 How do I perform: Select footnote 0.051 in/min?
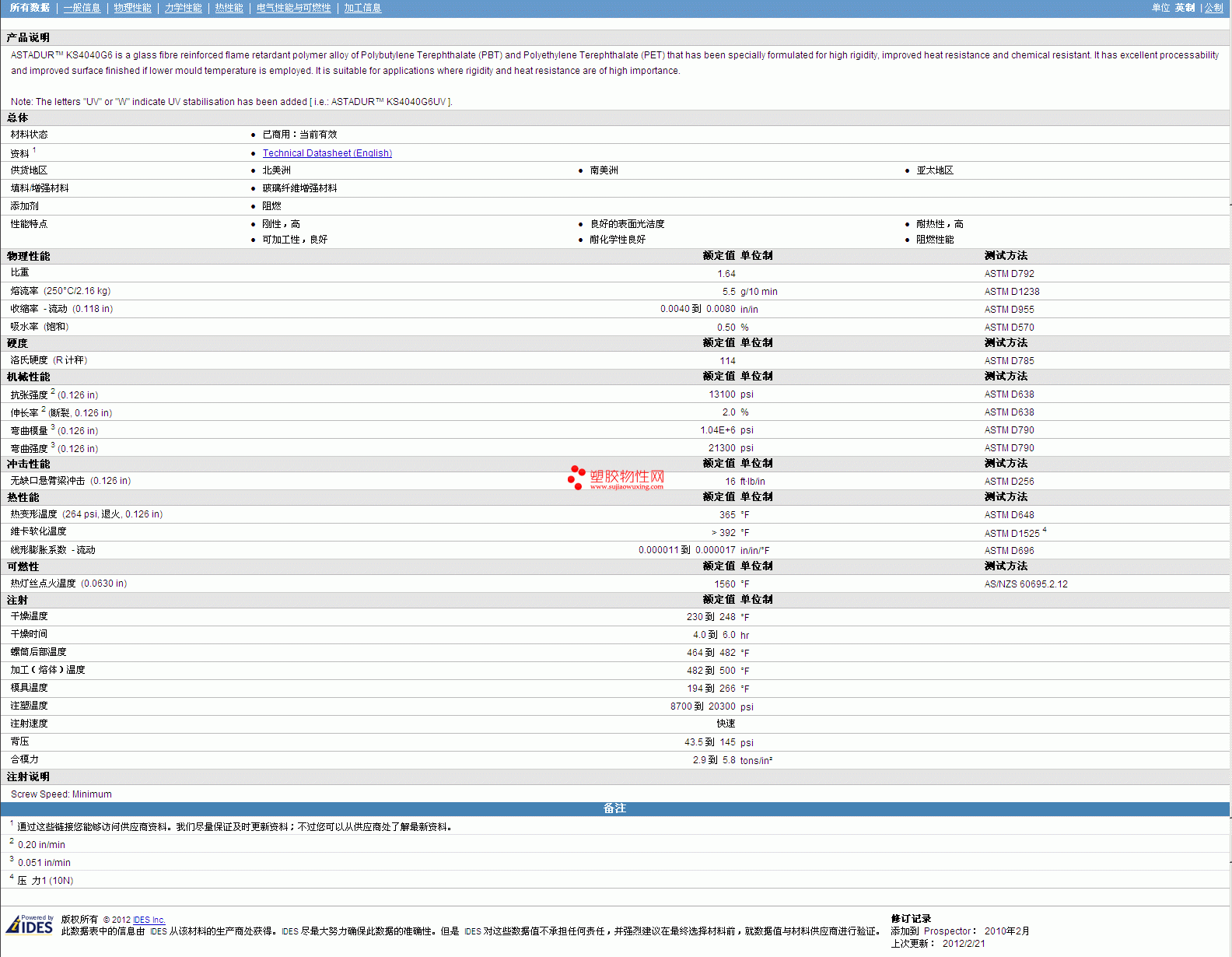coord(44,863)
